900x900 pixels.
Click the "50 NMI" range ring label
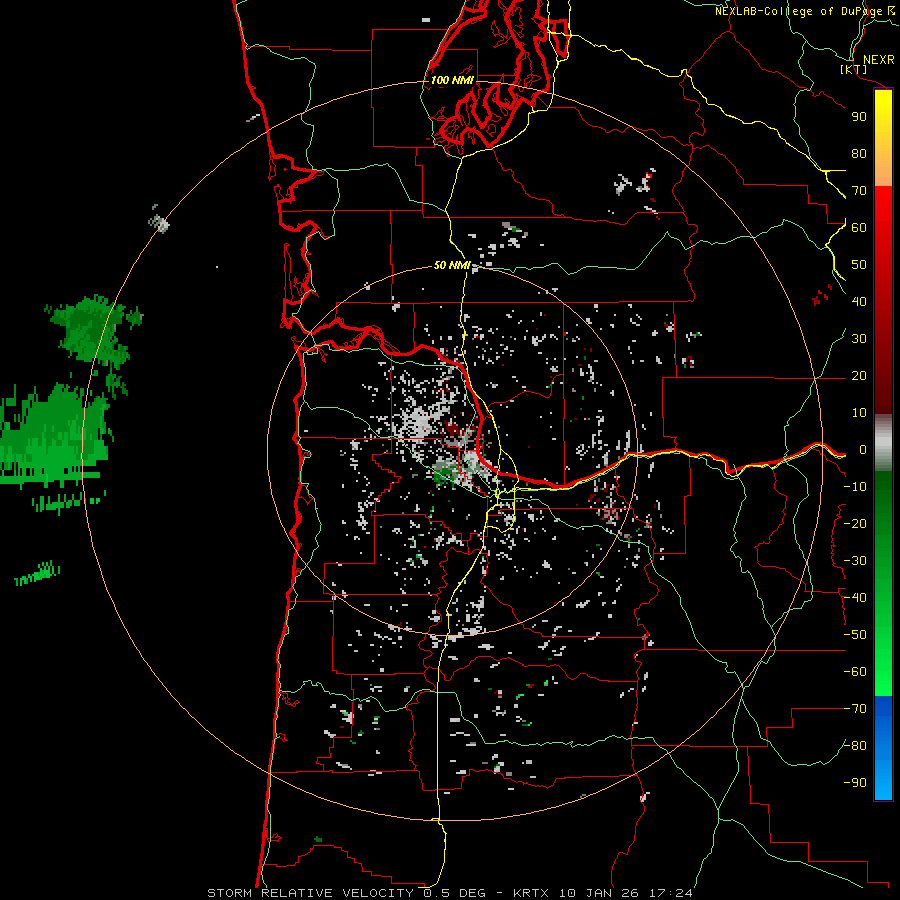pos(452,265)
